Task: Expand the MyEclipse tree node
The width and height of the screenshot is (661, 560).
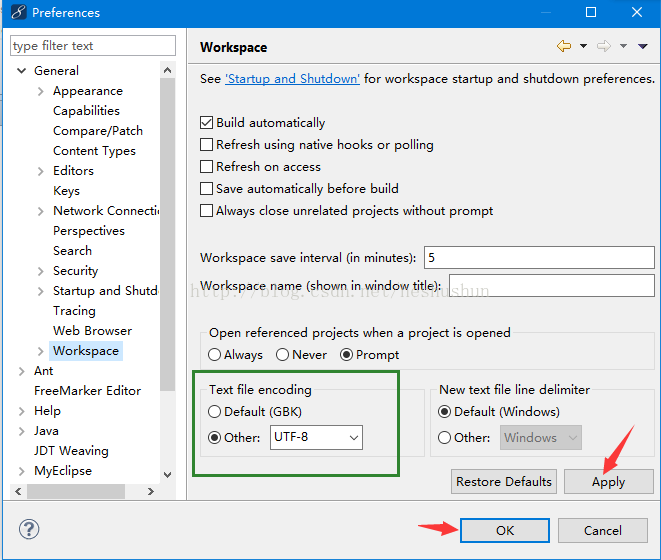Action: coord(21,471)
